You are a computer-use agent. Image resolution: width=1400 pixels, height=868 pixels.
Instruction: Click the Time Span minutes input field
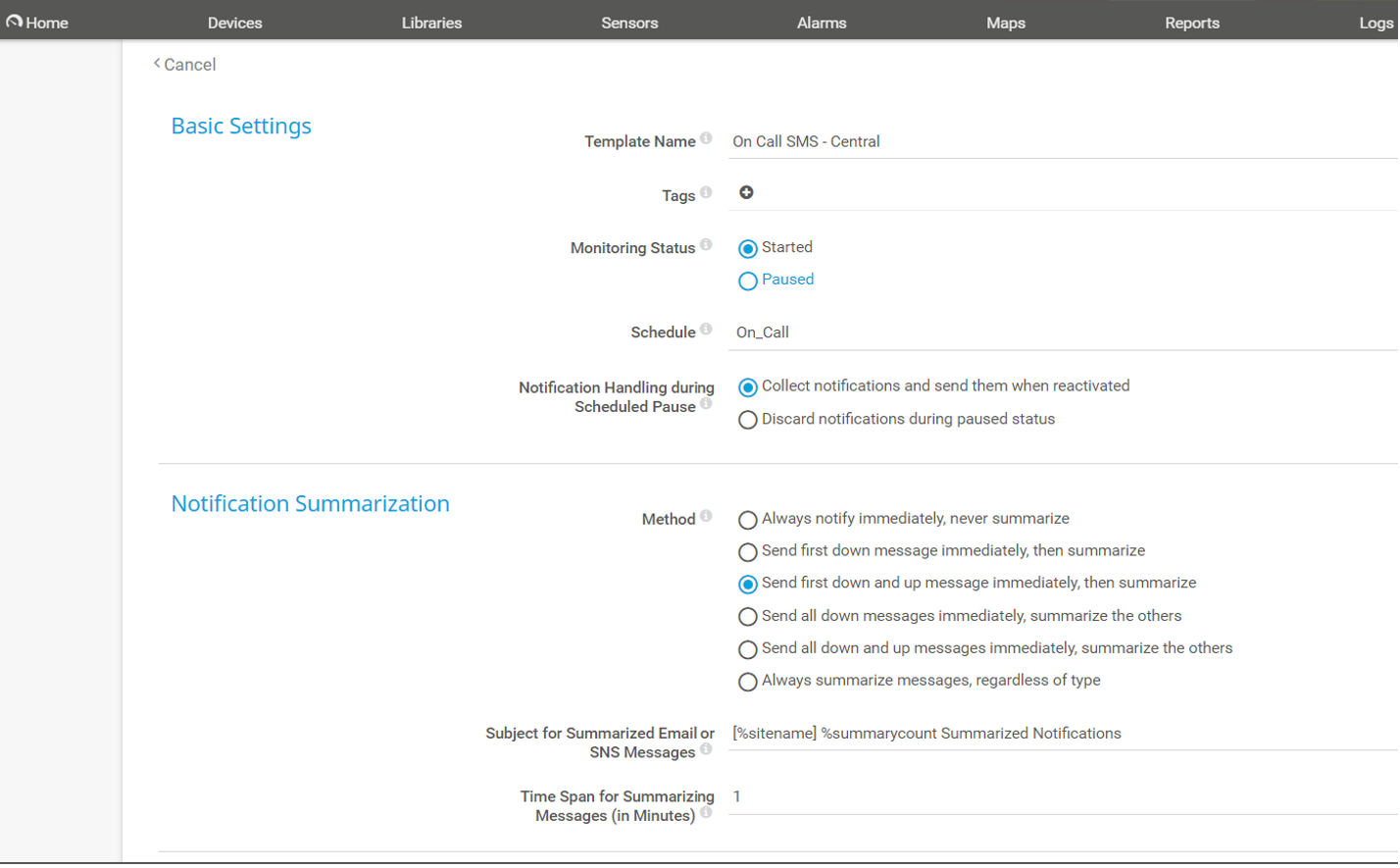[1063, 797]
